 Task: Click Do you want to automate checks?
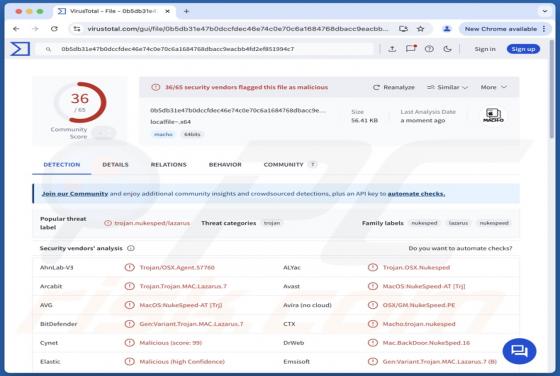[460, 248]
